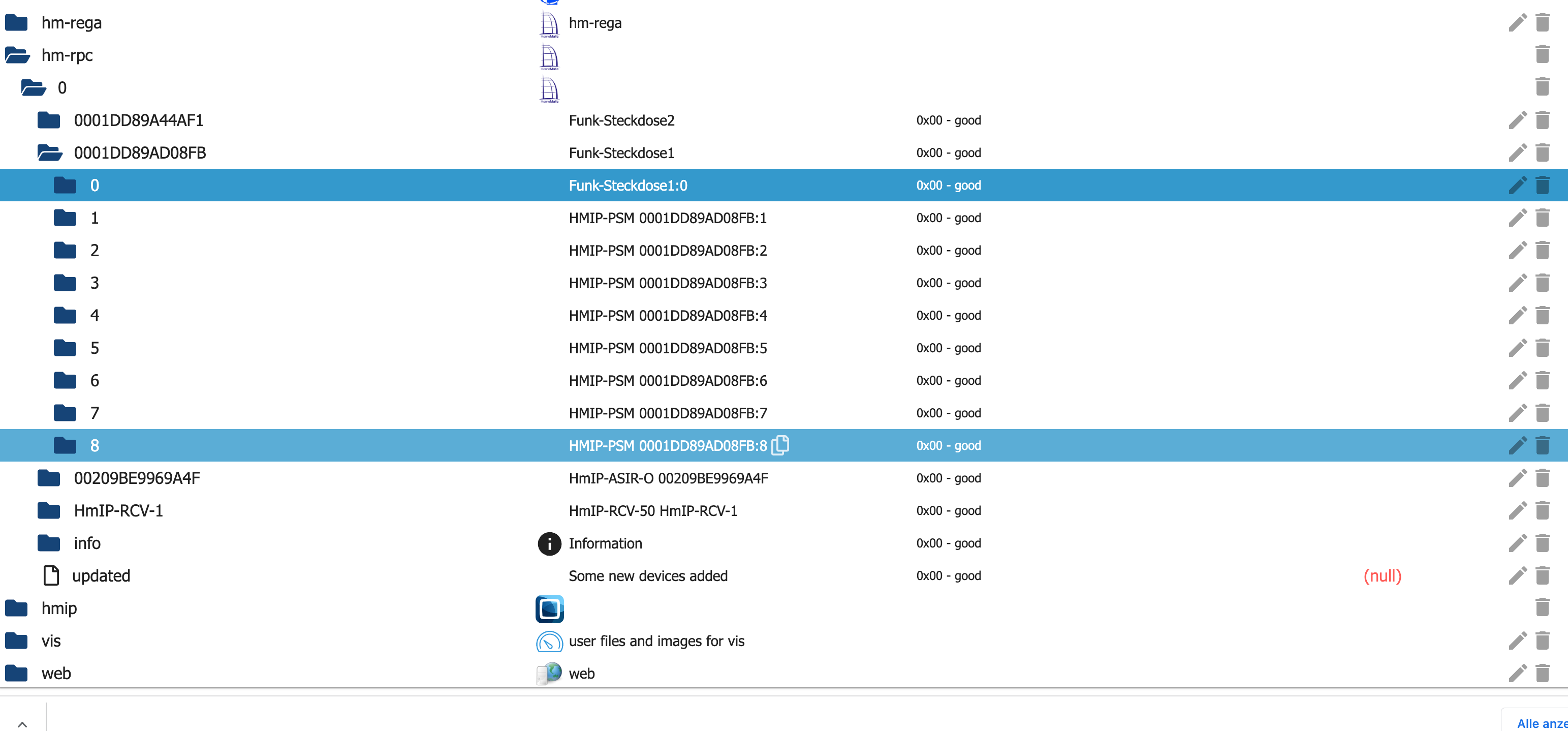Delete HMIP-PSM 0001DD89AD08FB:2 with trash icon
The height and width of the screenshot is (731, 1568).
[1542, 251]
